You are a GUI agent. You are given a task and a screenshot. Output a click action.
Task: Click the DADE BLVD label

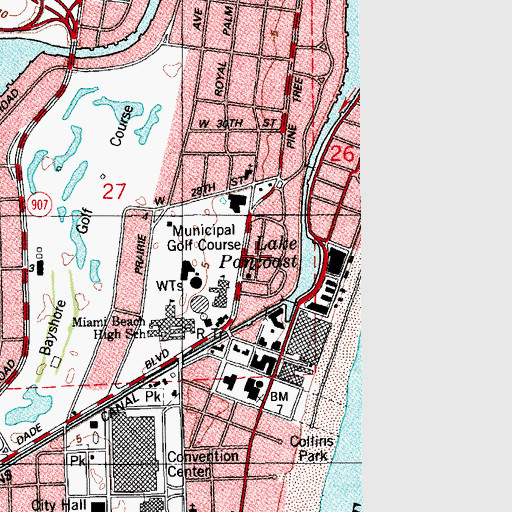pyautogui.click(x=93, y=396)
